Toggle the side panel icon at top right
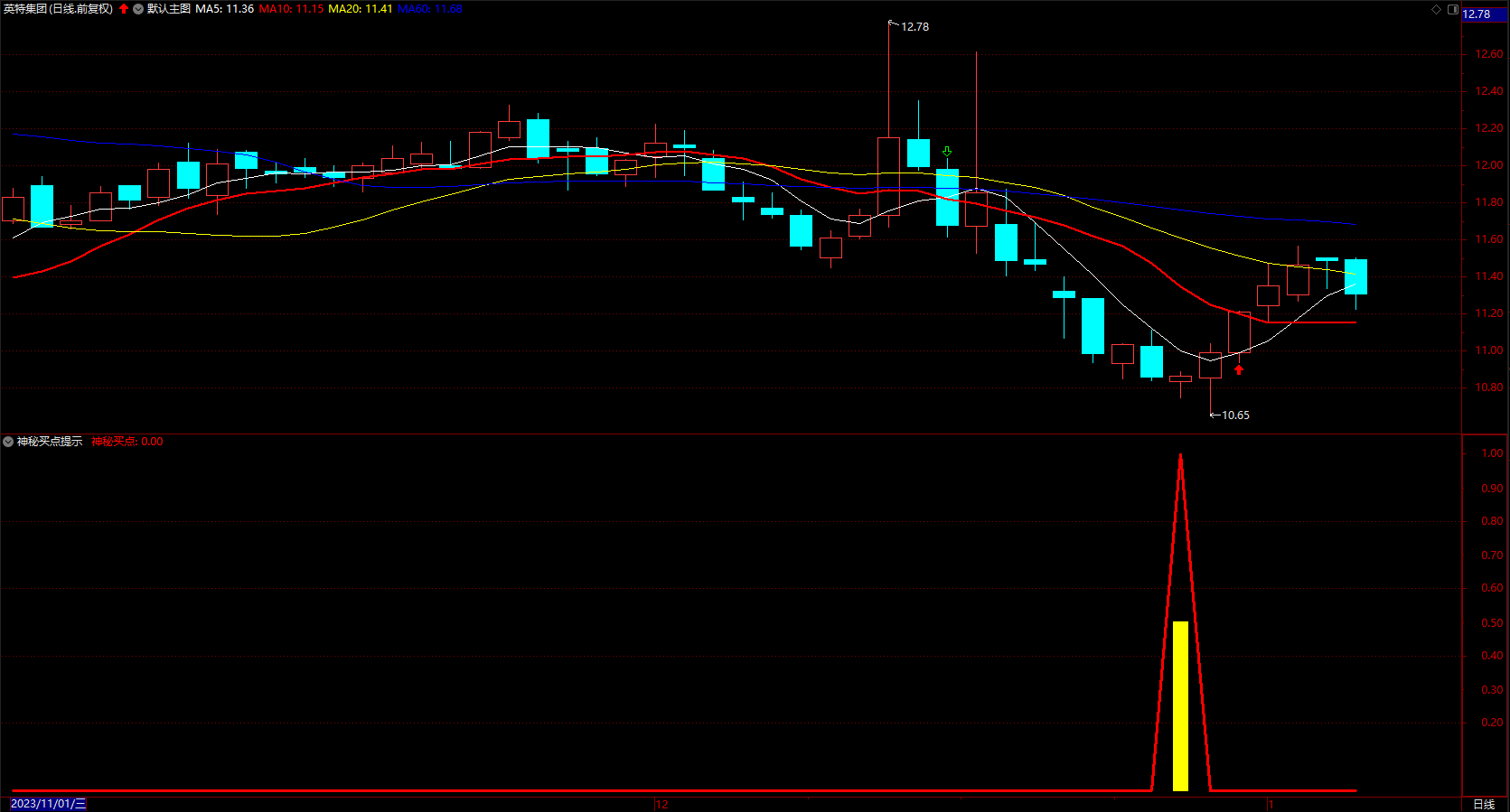The width and height of the screenshot is (1510, 812). (1452, 10)
